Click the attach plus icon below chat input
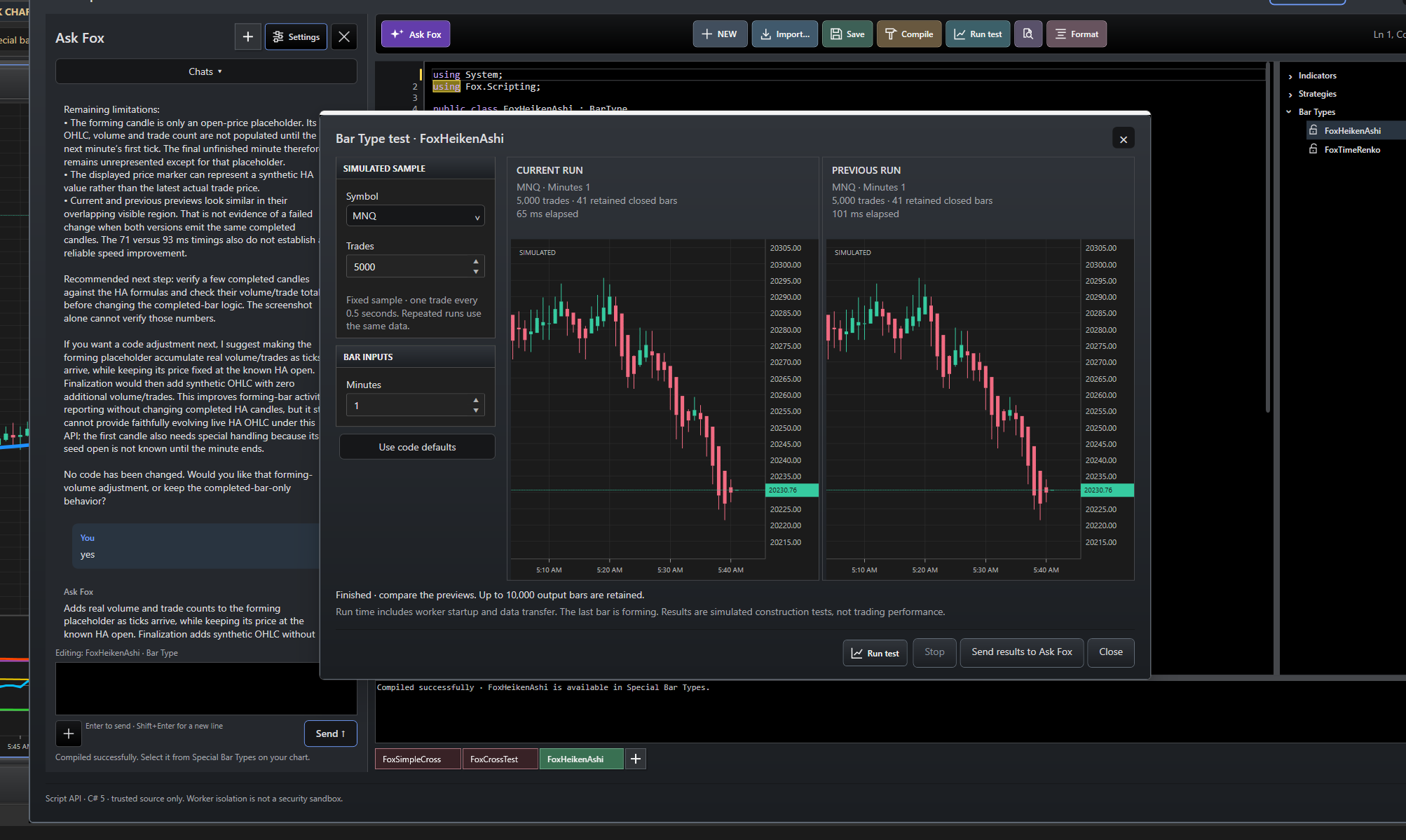The height and width of the screenshot is (840, 1406). (x=68, y=734)
